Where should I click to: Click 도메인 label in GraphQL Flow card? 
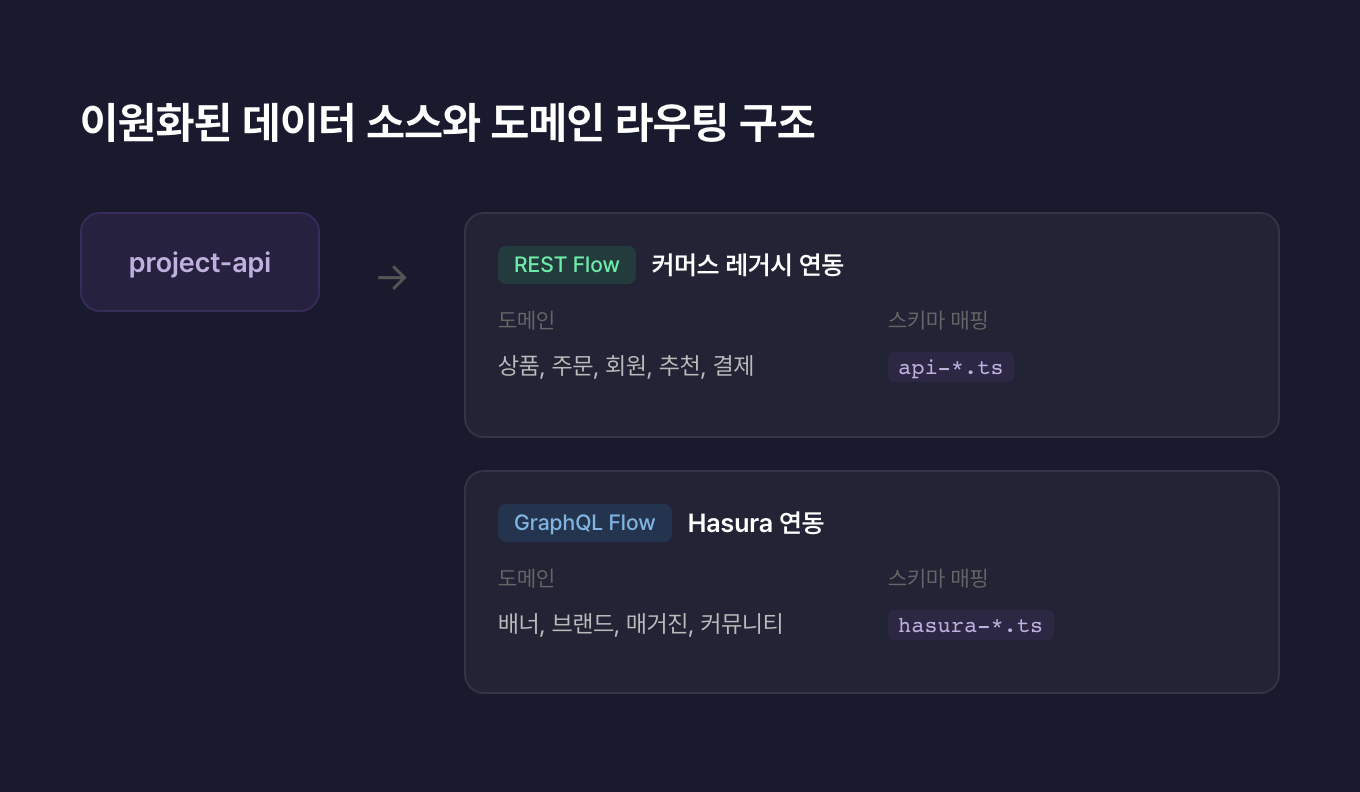(x=526, y=578)
